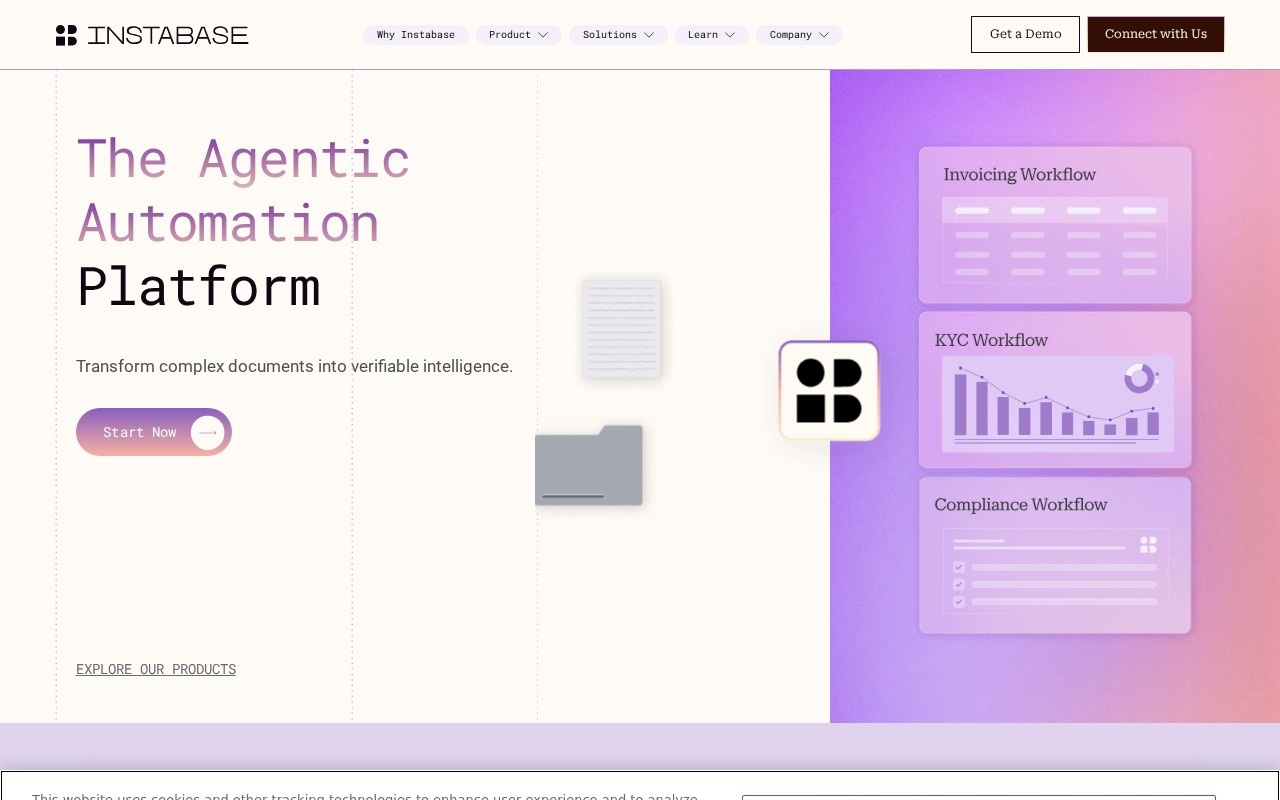The height and width of the screenshot is (800, 1280).
Task: Click the document page icon illustration
Action: tap(622, 328)
